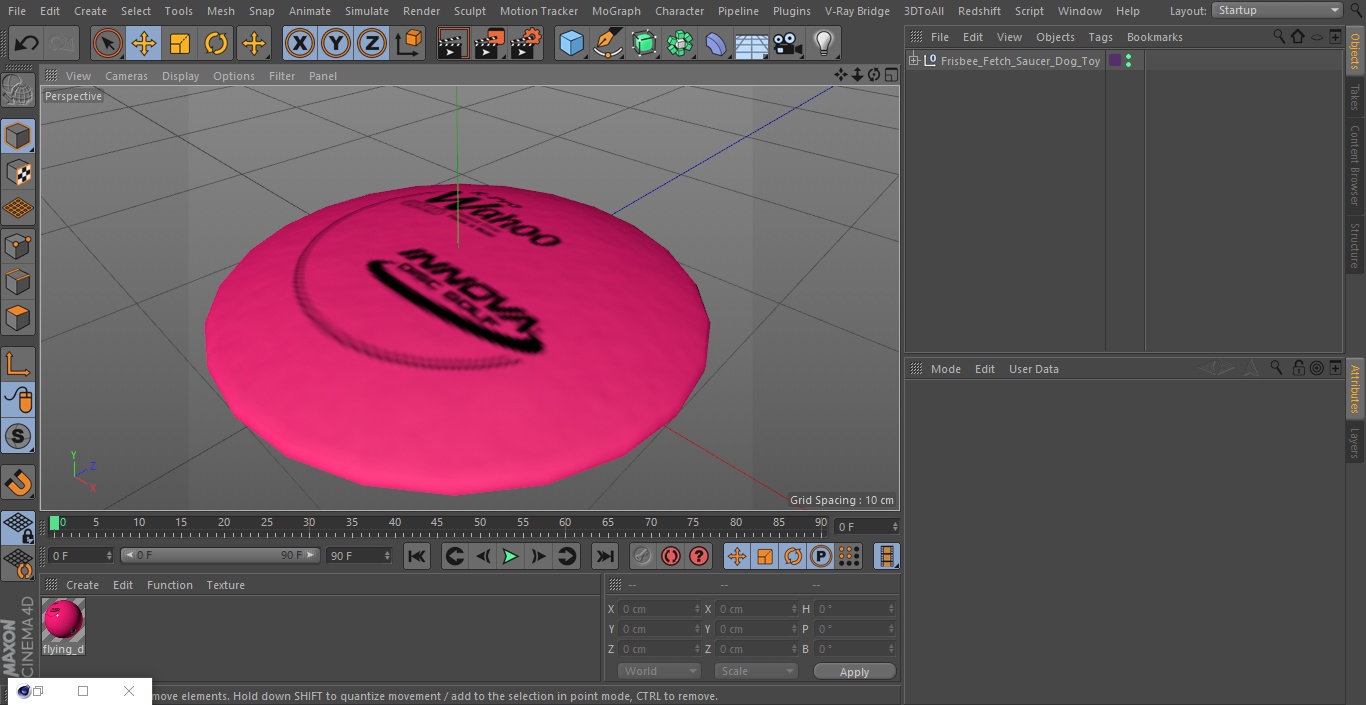Open viewport Cameras menu
The image size is (1366, 705).
point(126,76)
